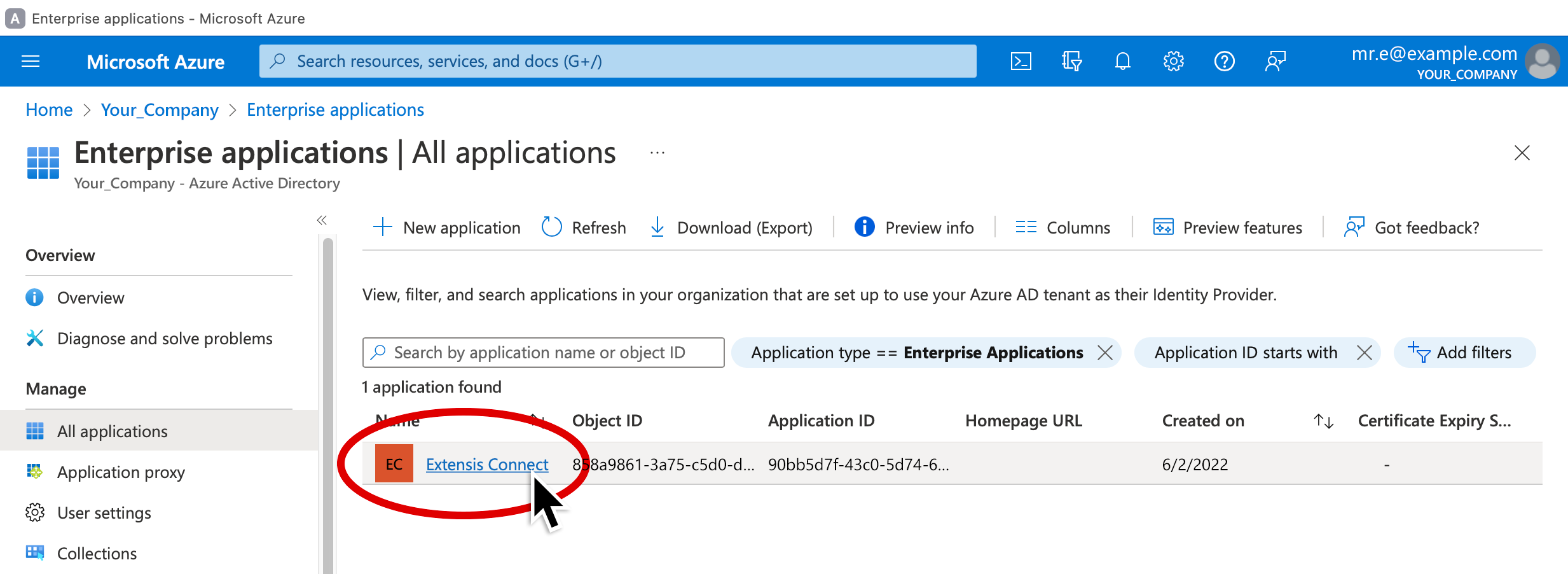Click Add filters
The height and width of the screenshot is (574, 1568).
(x=1464, y=353)
